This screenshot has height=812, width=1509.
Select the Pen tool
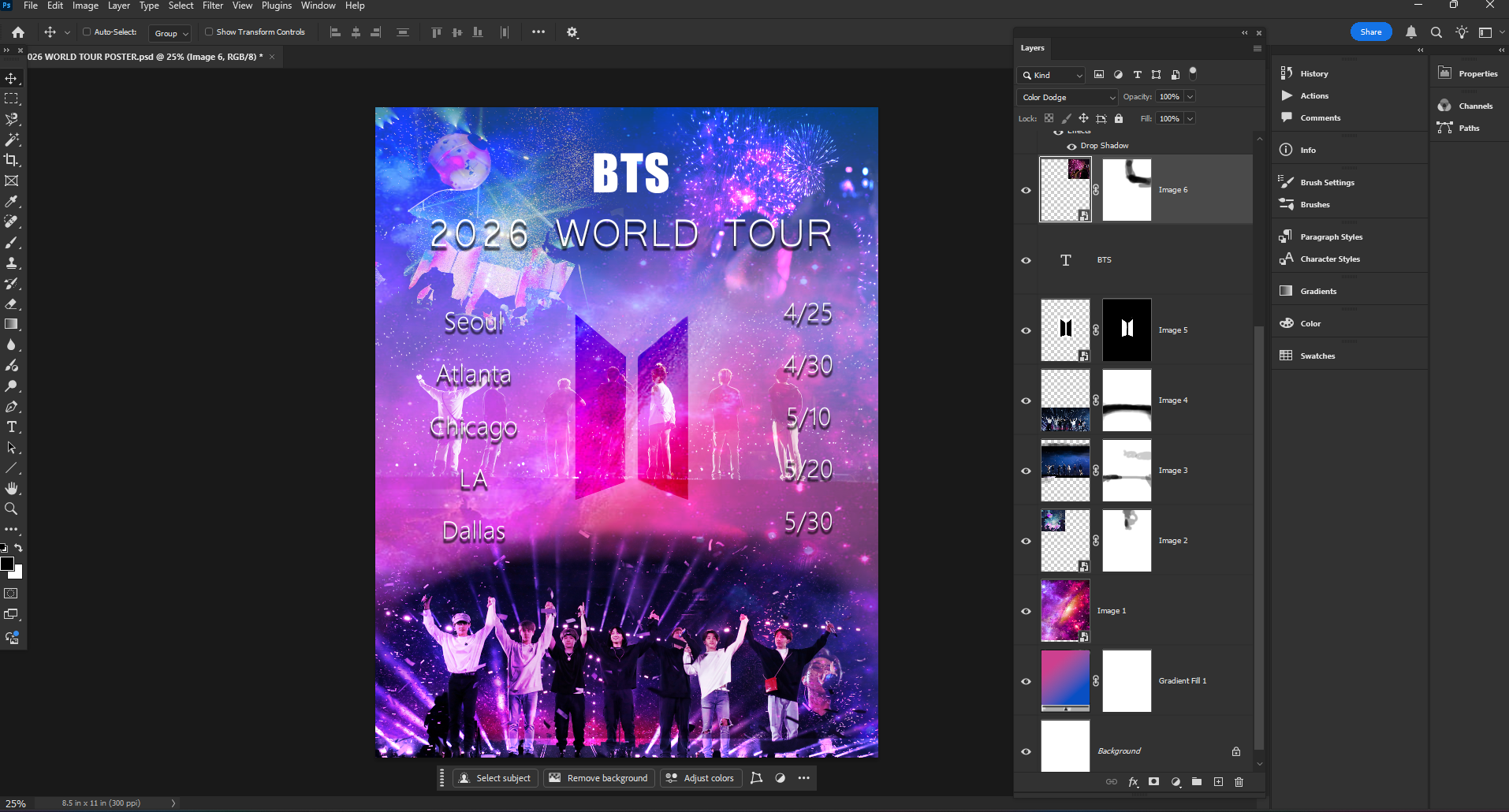(11, 407)
